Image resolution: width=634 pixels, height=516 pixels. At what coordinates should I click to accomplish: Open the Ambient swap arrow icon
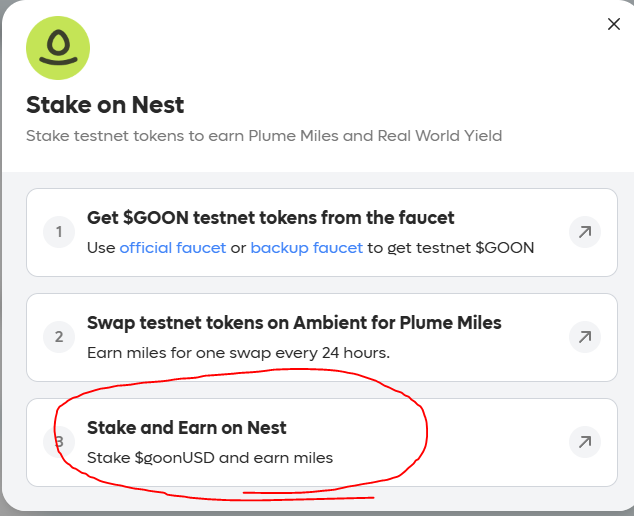[x=584, y=337]
